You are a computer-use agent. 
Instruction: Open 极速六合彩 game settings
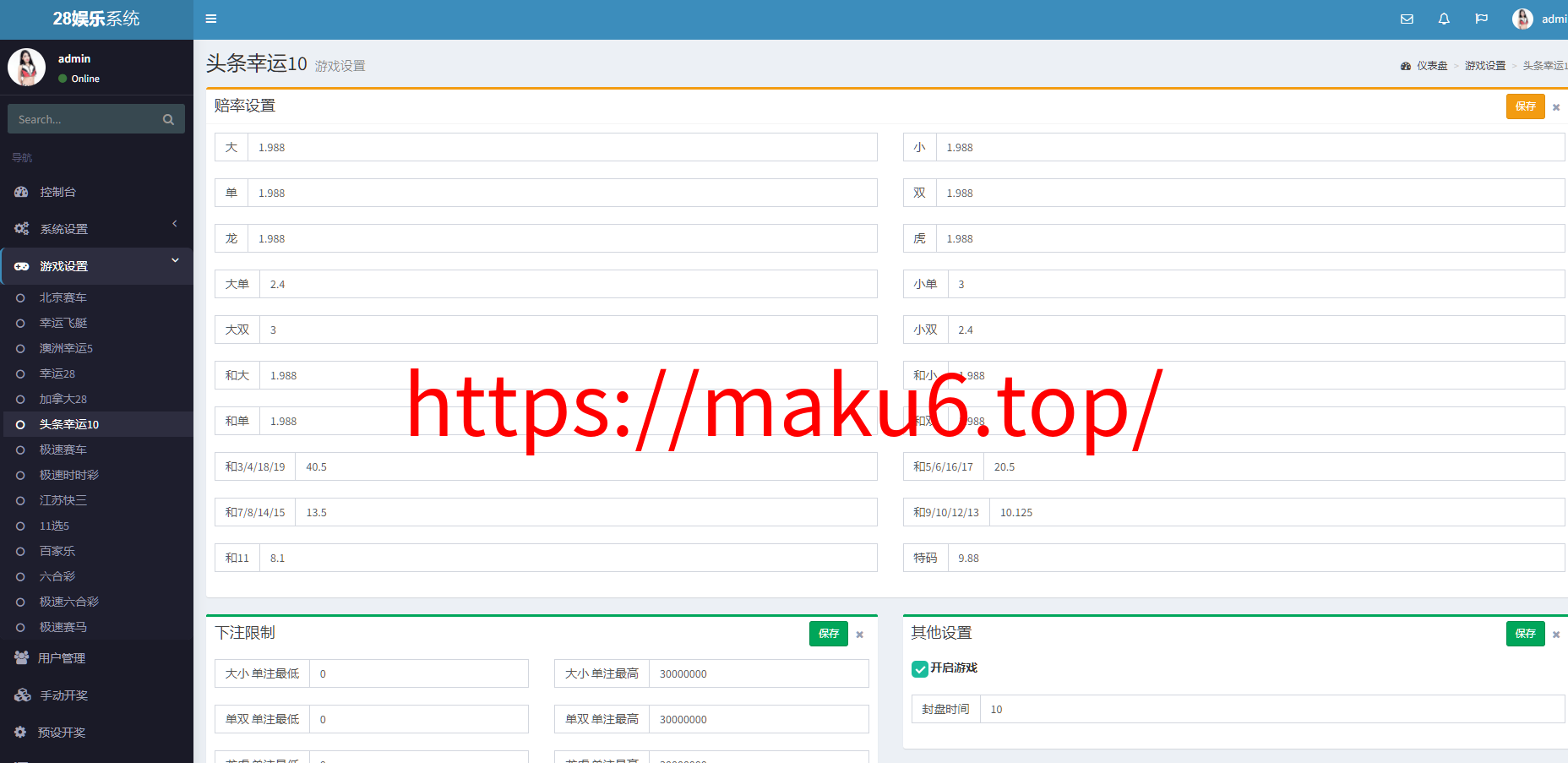69,602
